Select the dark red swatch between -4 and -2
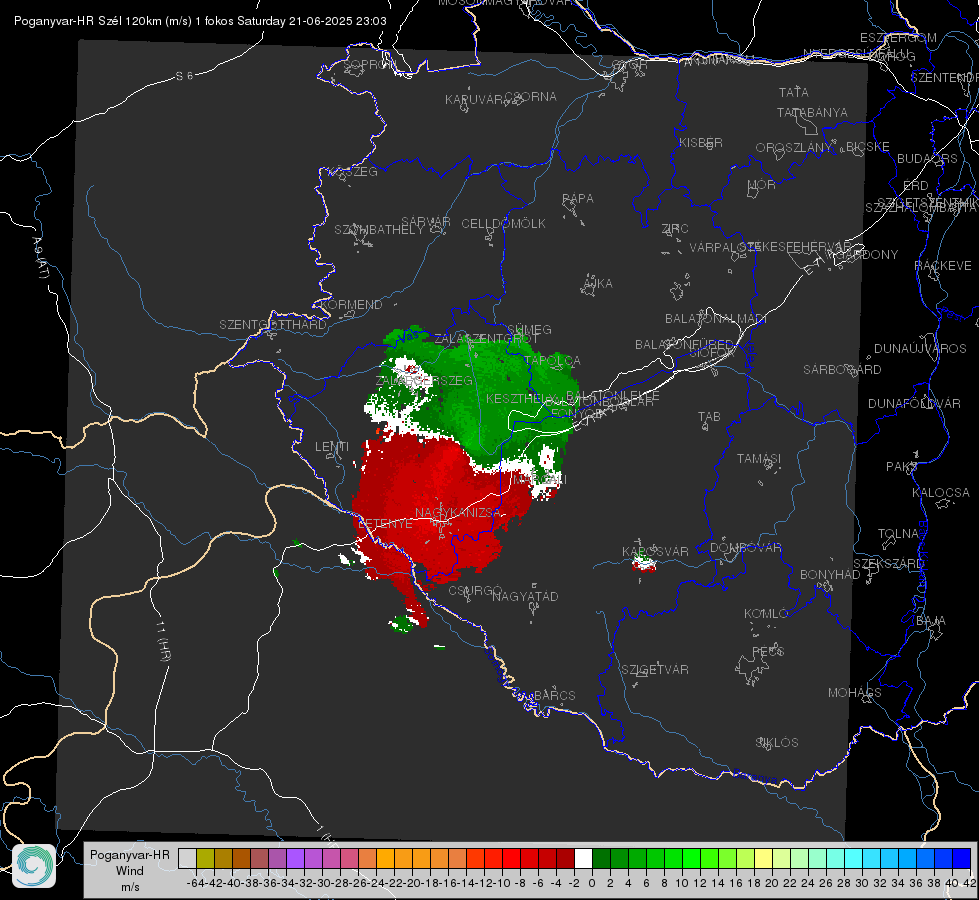 (565, 858)
